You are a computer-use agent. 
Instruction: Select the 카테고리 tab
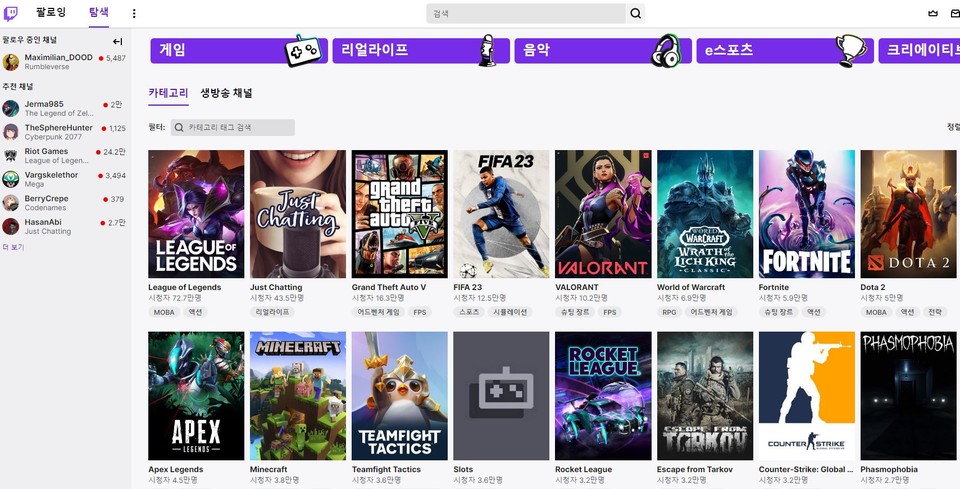168,93
